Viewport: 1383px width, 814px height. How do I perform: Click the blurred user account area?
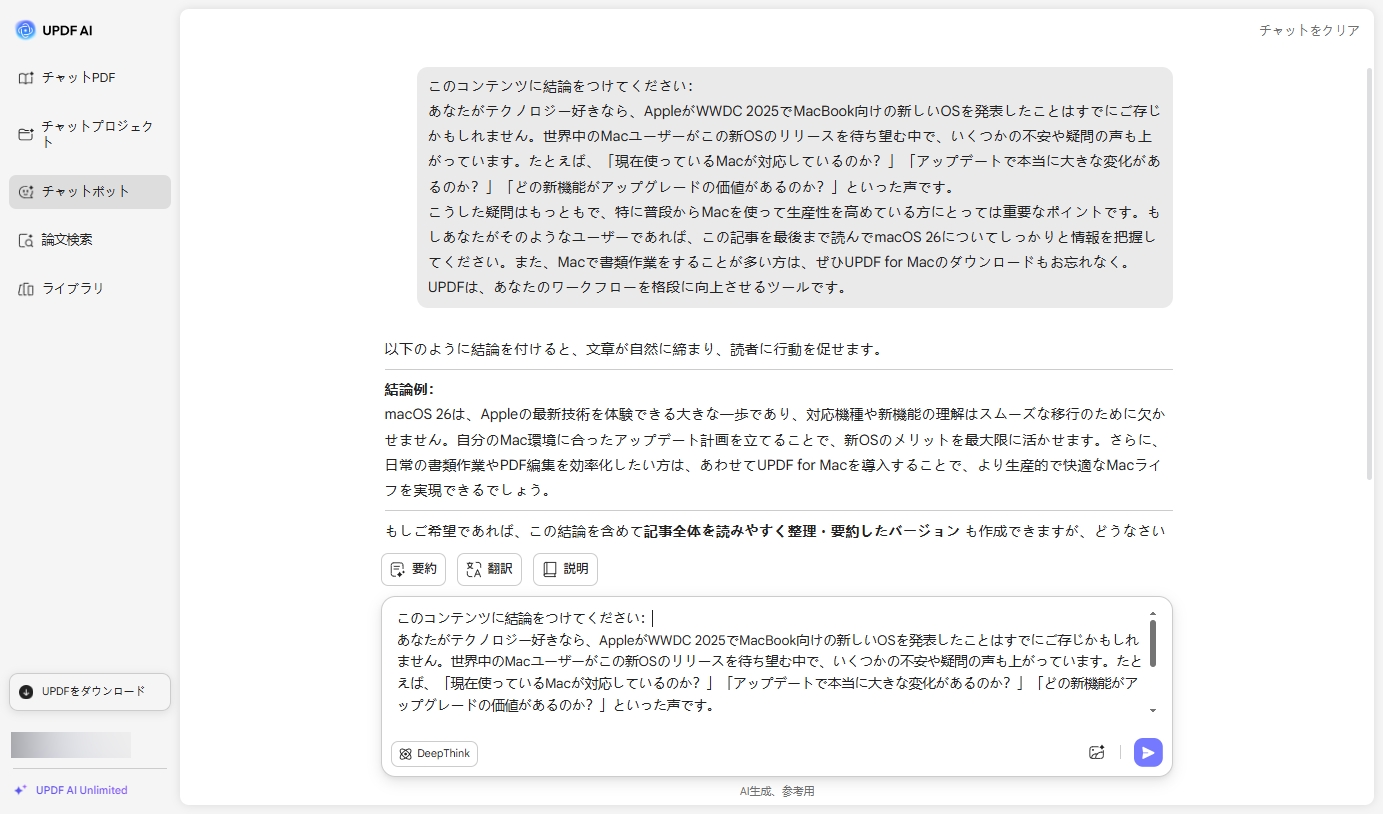tap(71, 745)
